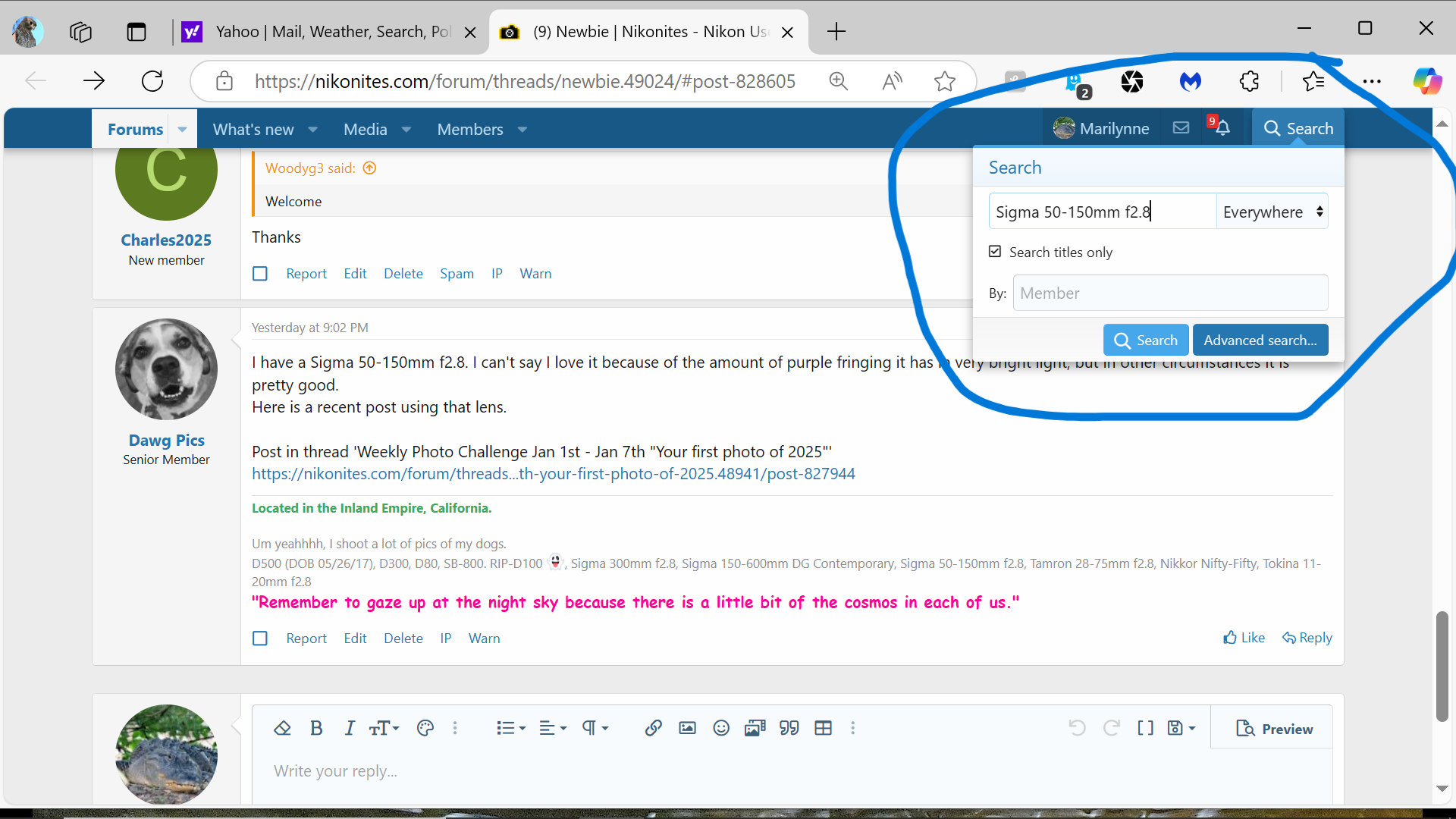Image resolution: width=1456 pixels, height=819 pixels.
Task: Toggle the Search titles only checkbox
Action: [x=995, y=252]
